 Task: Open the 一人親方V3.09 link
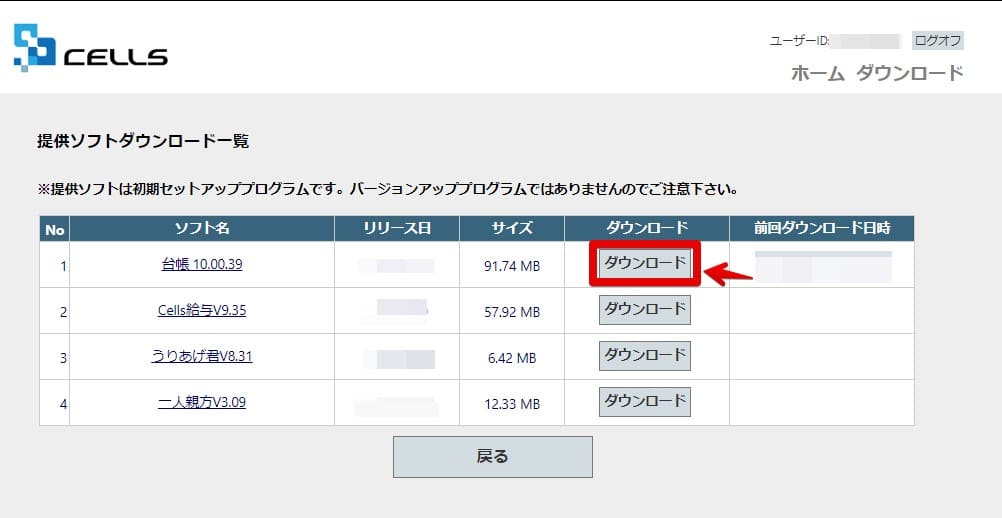202,402
